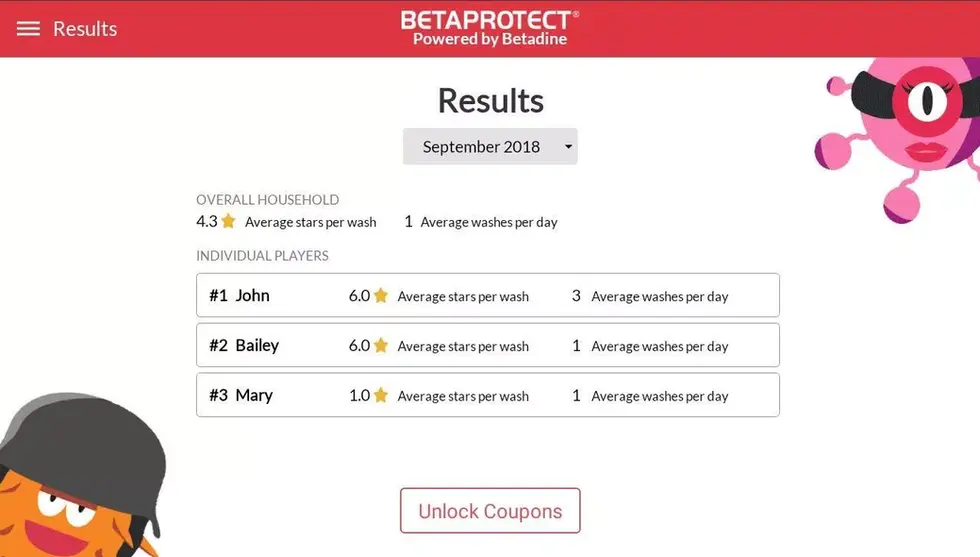Click the Overall Household section label
The width and height of the screenshot is (980, 557).
(268, 199)
